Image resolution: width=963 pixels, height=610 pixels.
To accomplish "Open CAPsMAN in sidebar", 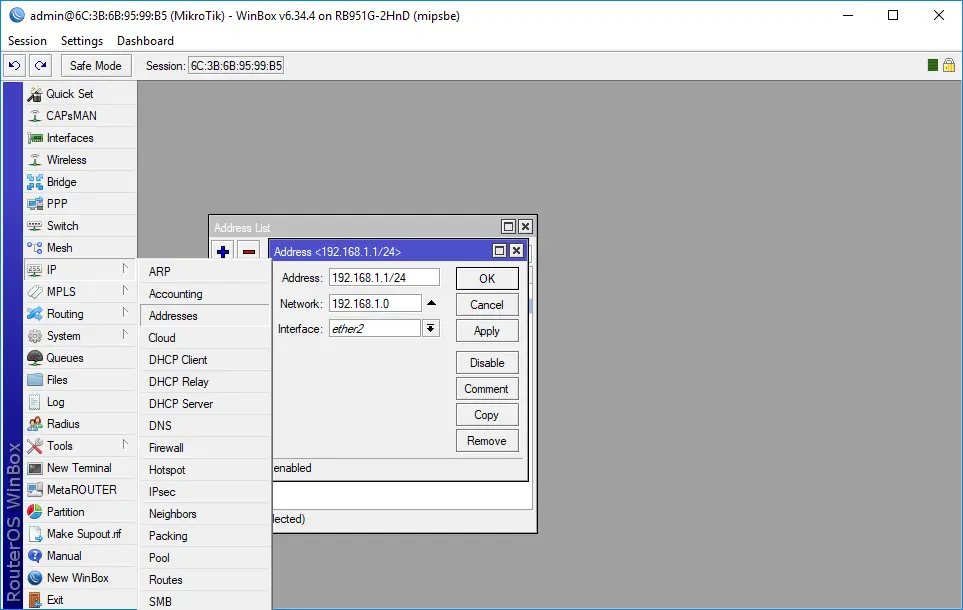I will (80, 115).
